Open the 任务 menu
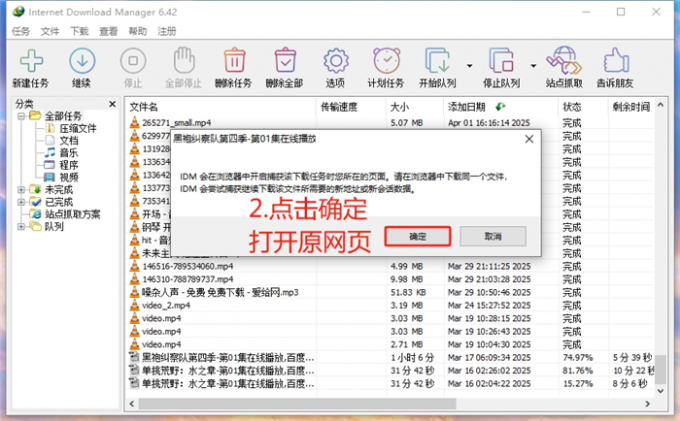 pyautogui.click(x=20, y=31)
